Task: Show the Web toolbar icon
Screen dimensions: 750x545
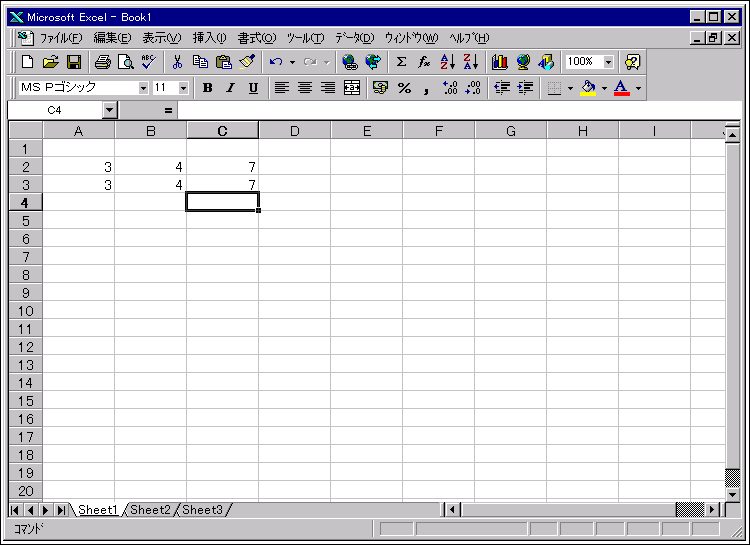Action: pos(373,62)
